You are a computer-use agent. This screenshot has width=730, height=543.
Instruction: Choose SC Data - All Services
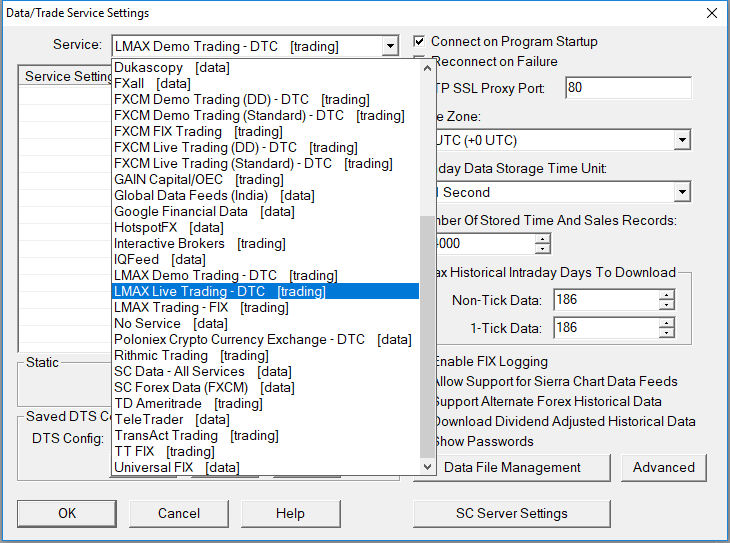(x=265, y=371)
